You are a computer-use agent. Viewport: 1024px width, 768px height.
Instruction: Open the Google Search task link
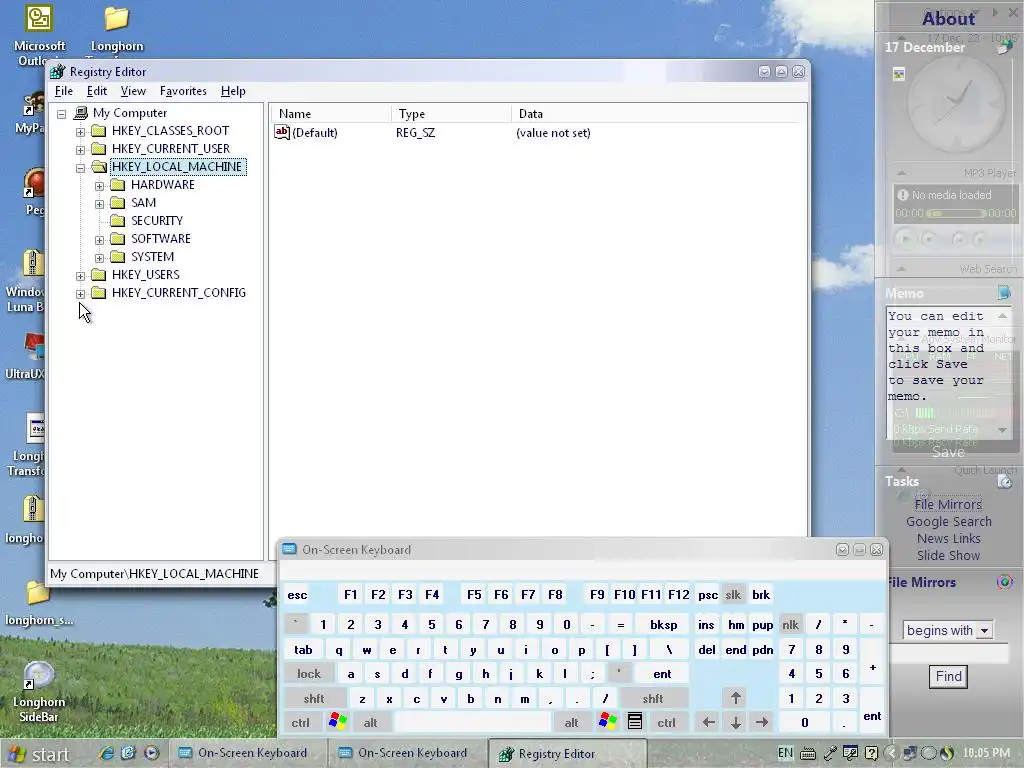(x=948, y=521)
